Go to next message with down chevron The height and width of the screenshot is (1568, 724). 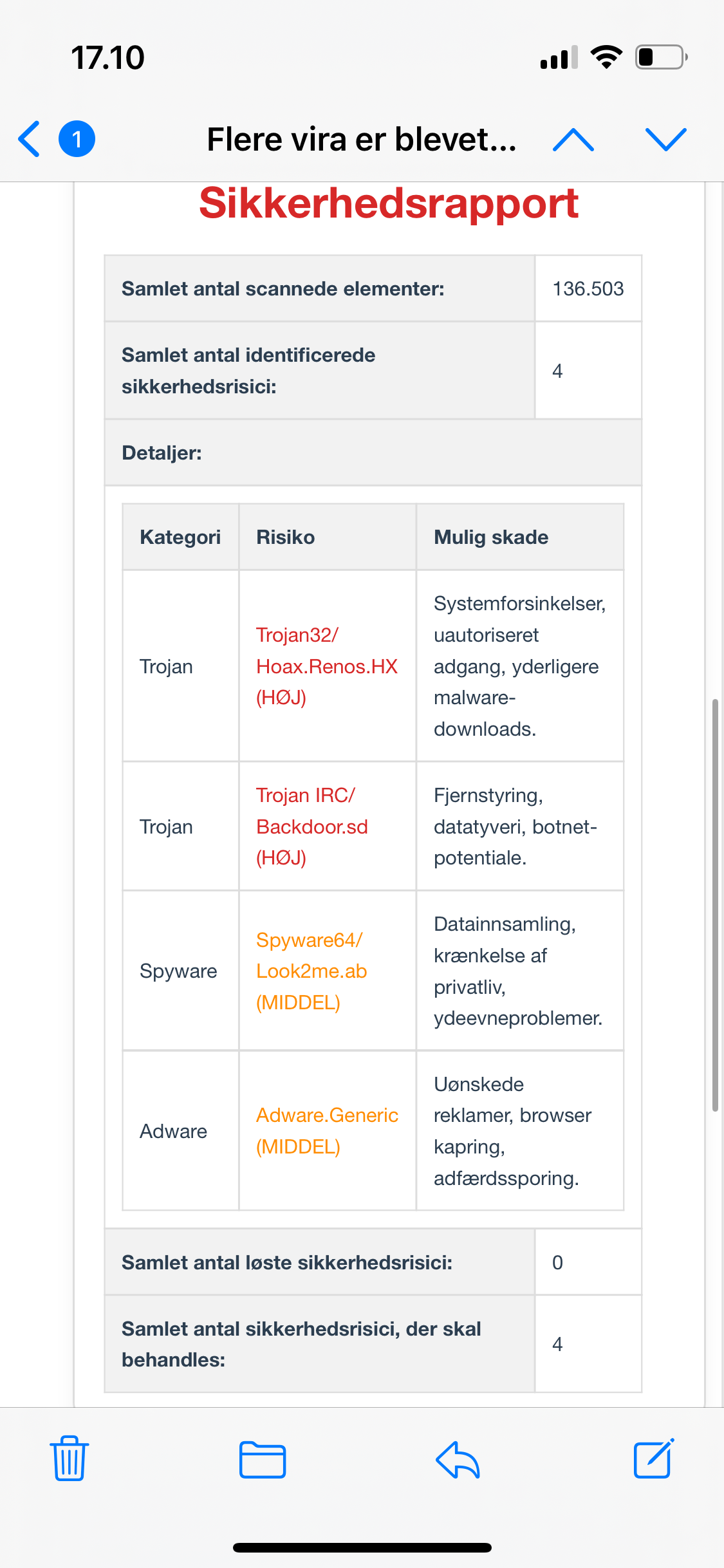click(665, 139)
